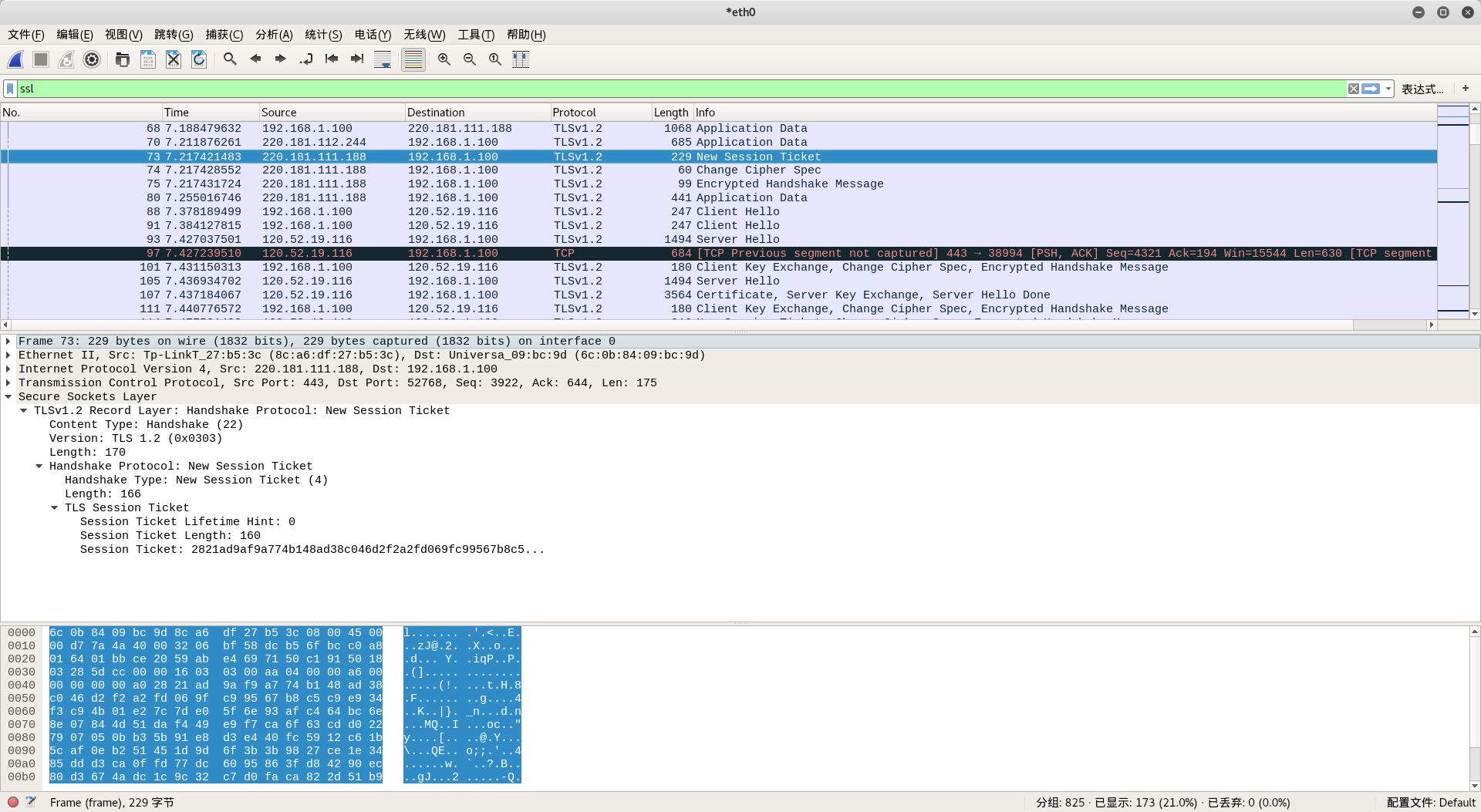Select the Session Ticket Length: 160 field
1481x812 pixels.
pos(170,536)
